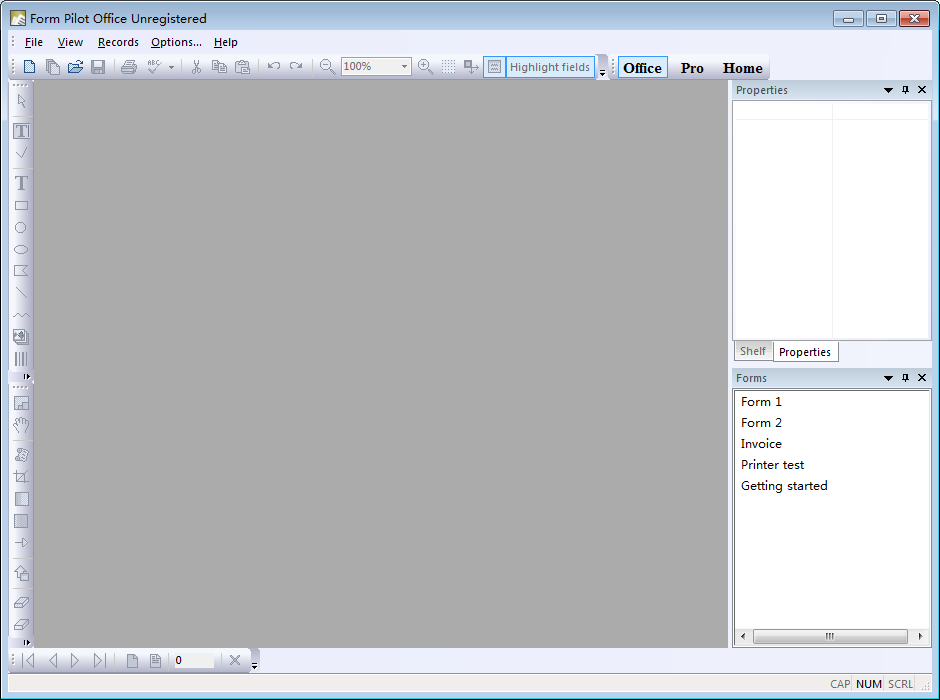940x700 pixels.
Task: Open the Records menu
Action: 118,42
